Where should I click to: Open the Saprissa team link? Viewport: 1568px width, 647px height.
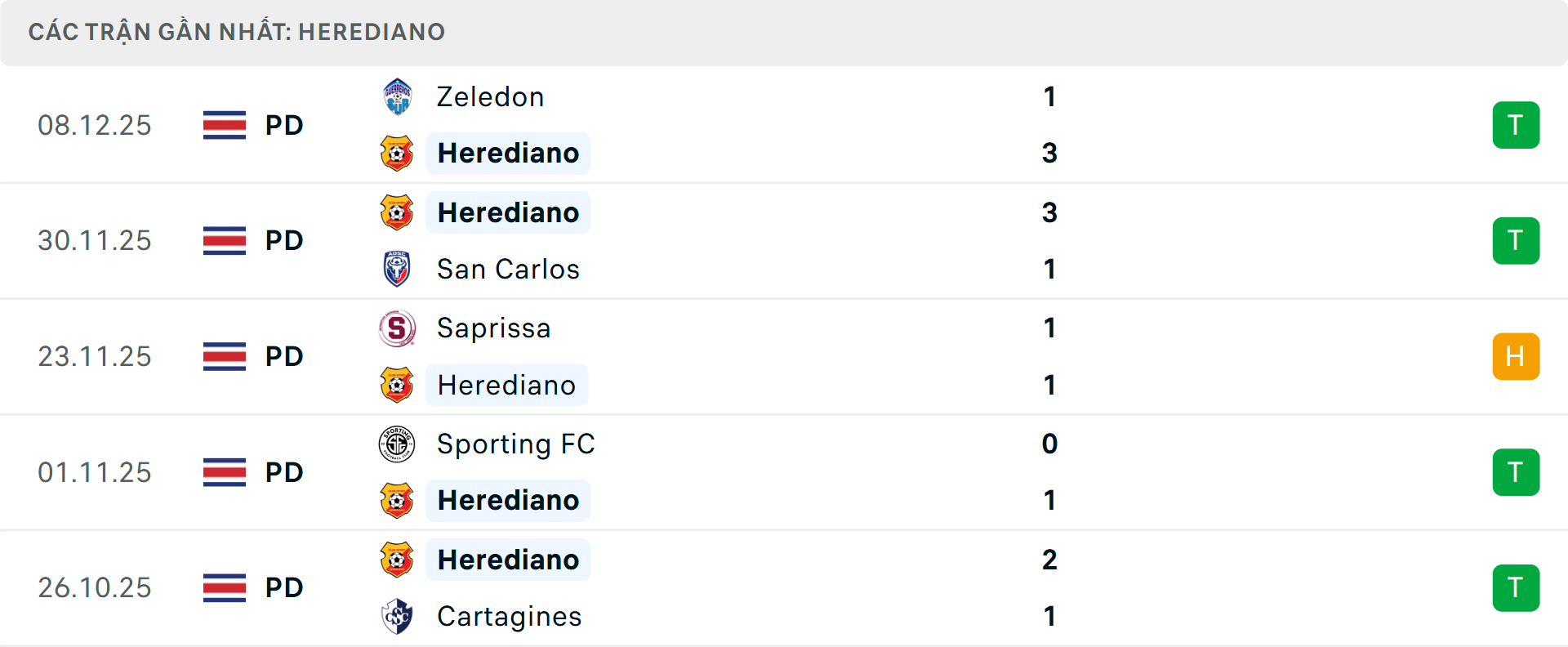coord(493,328)
